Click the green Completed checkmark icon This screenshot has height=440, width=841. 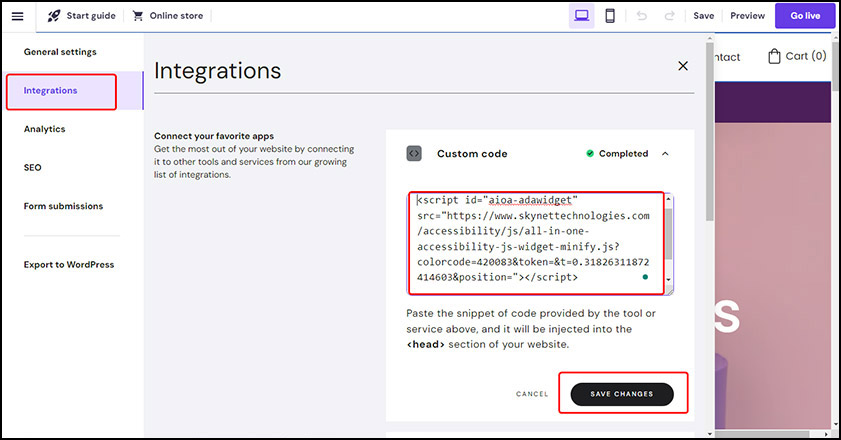tap(590, 153)
